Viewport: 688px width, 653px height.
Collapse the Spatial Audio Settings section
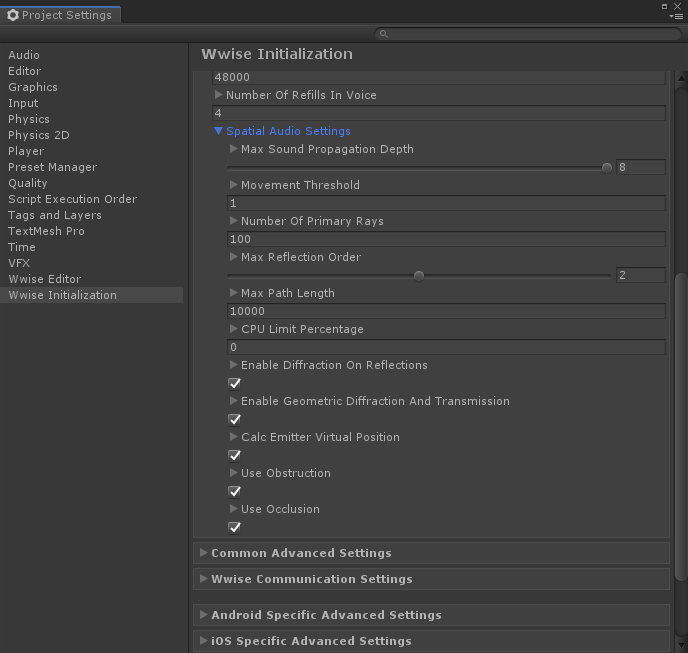[219, 131]
